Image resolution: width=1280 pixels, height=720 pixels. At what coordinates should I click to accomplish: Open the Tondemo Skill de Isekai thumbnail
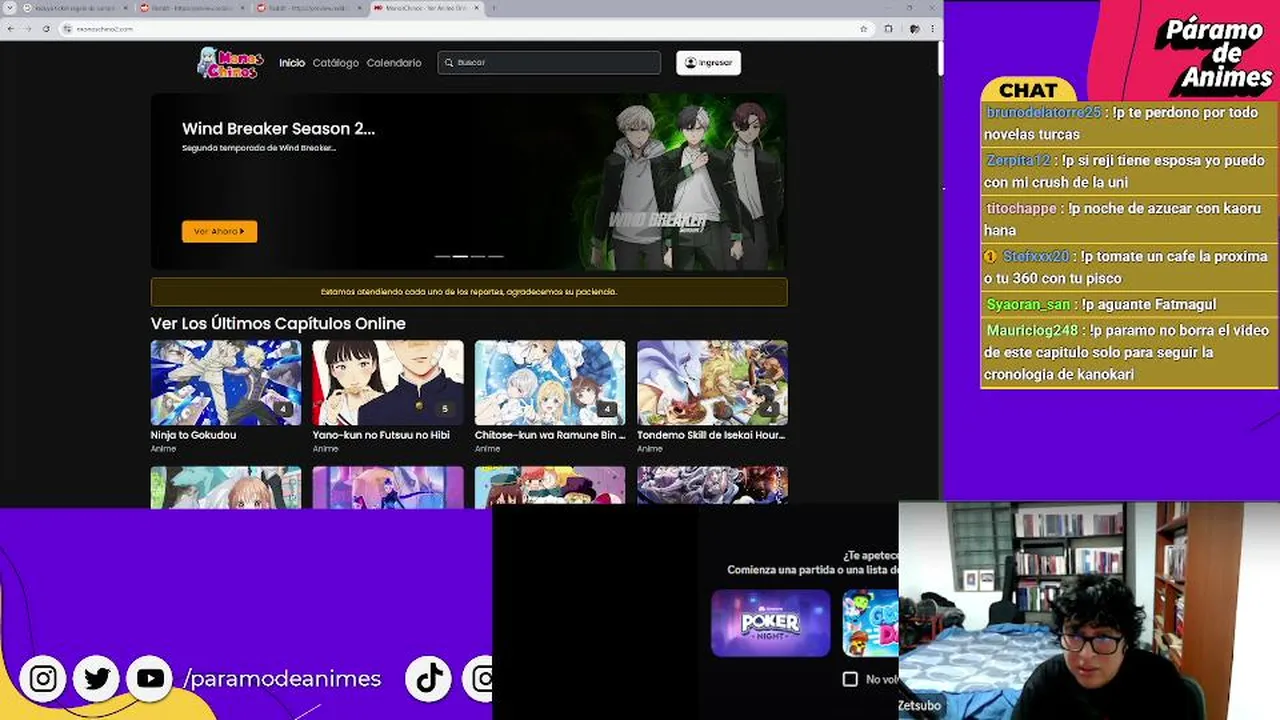click(x=712, y=383)
